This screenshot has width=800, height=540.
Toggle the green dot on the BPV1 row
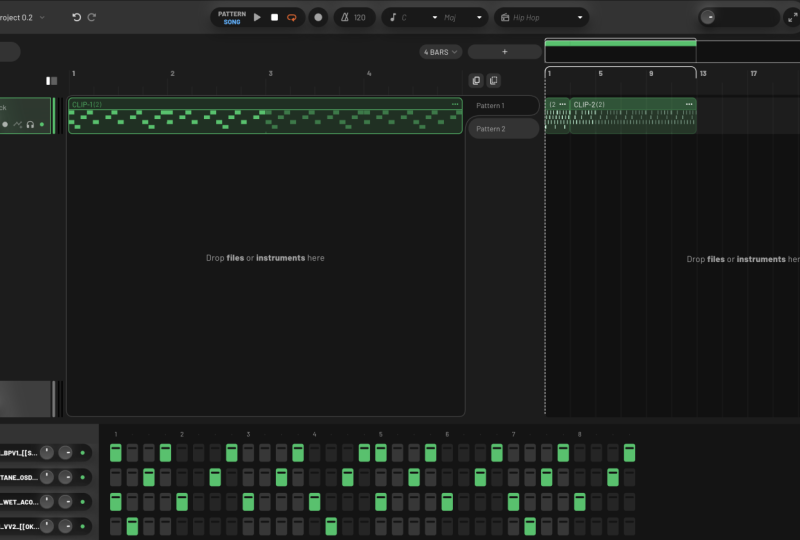(83, 453)
